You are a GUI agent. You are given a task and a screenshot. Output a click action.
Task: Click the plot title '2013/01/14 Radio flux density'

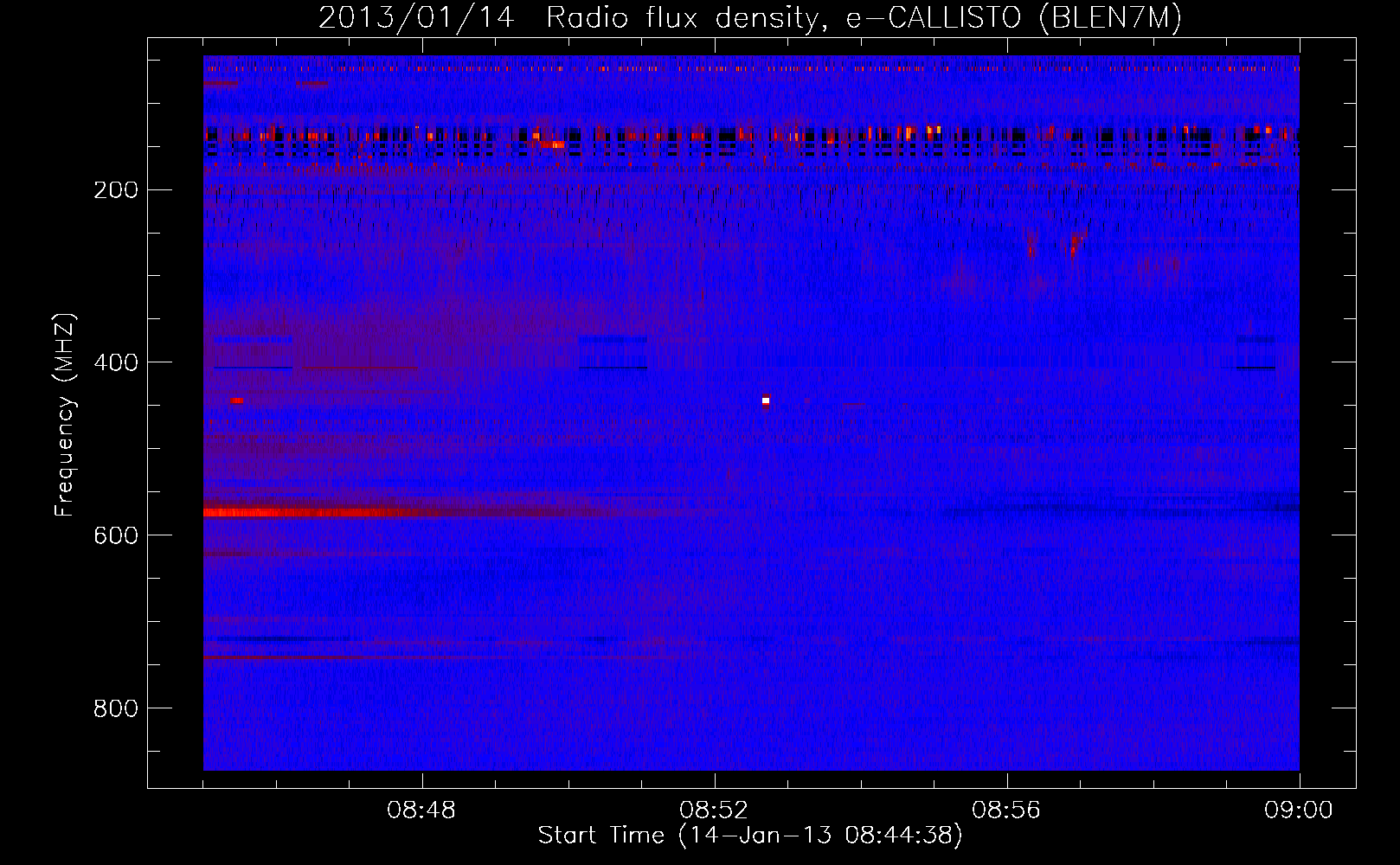coord(749,17)
